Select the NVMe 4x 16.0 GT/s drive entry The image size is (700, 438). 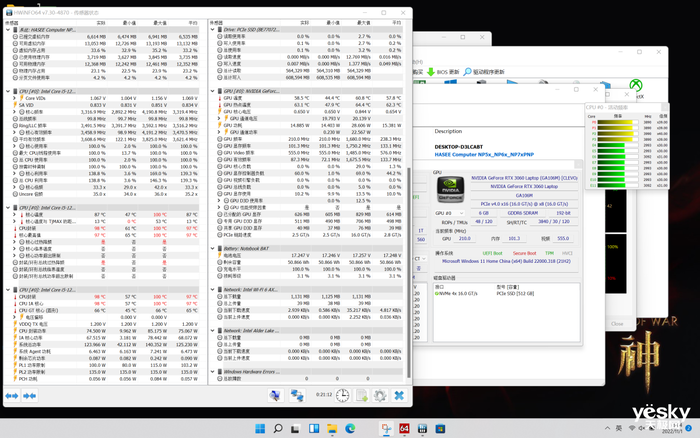pyautogui.click(x=456, y=294)
